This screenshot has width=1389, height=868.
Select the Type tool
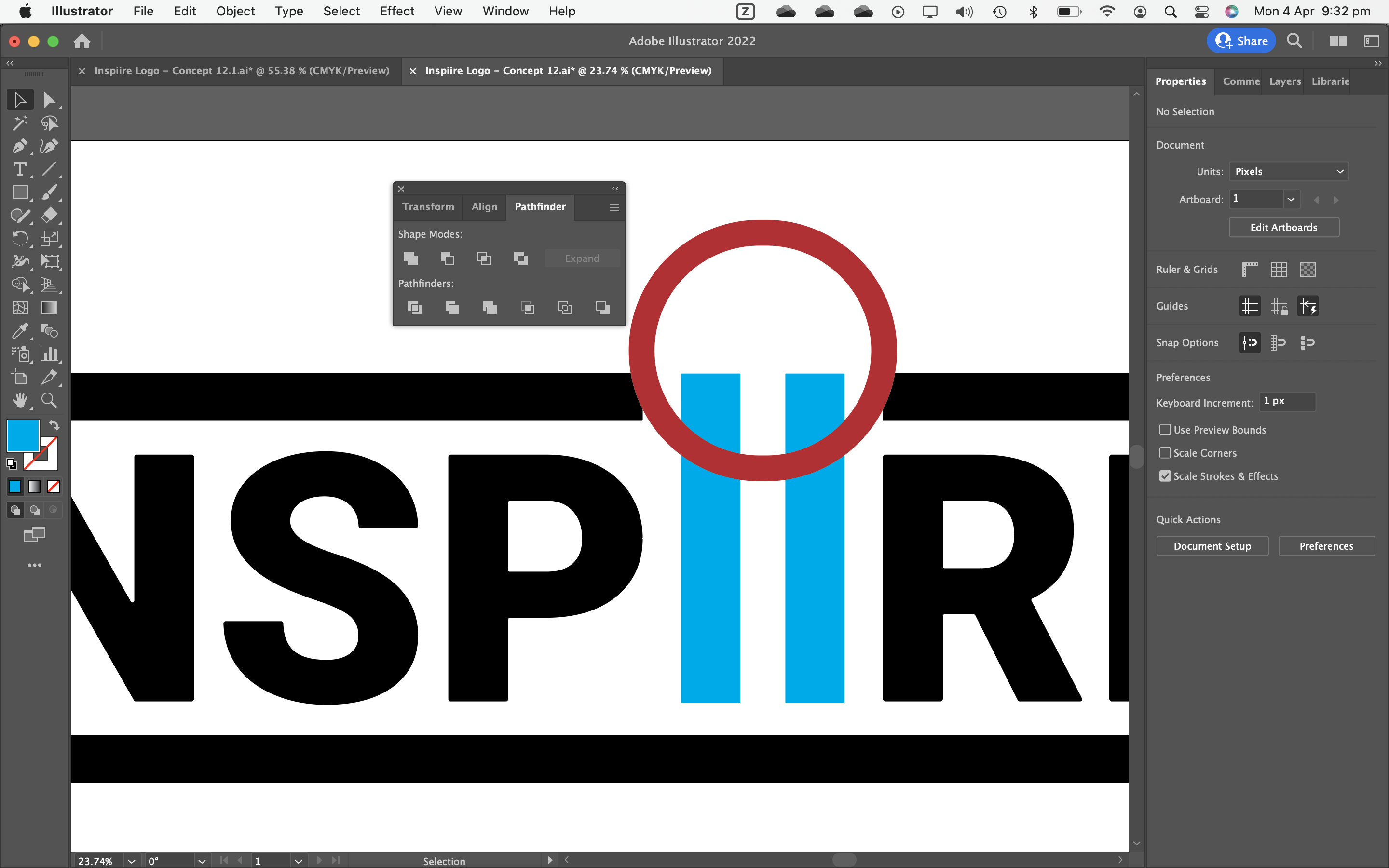coord(19,169)
